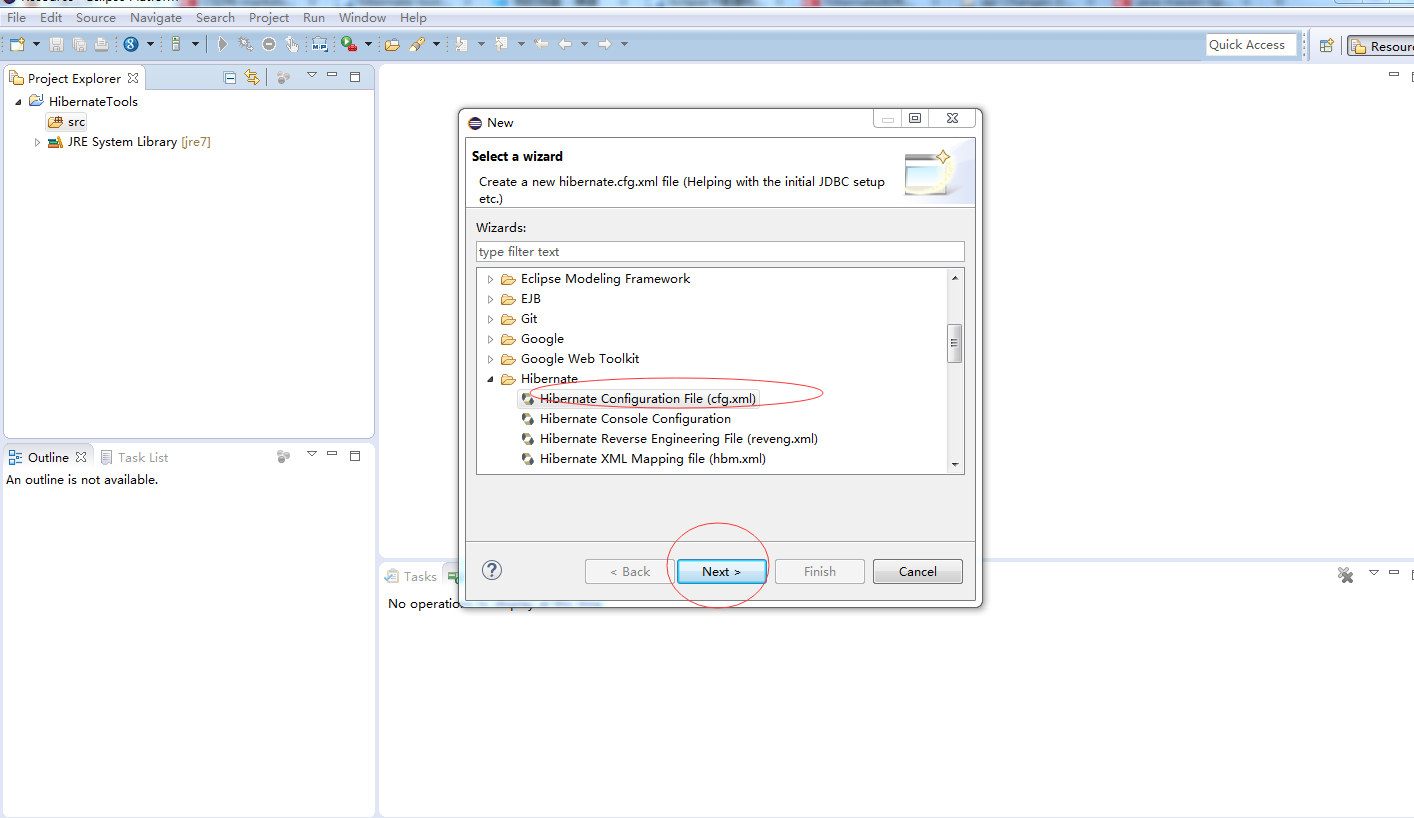Expand the EJB wizard folder
This screenshot has height=818, width=1414.
490,299
